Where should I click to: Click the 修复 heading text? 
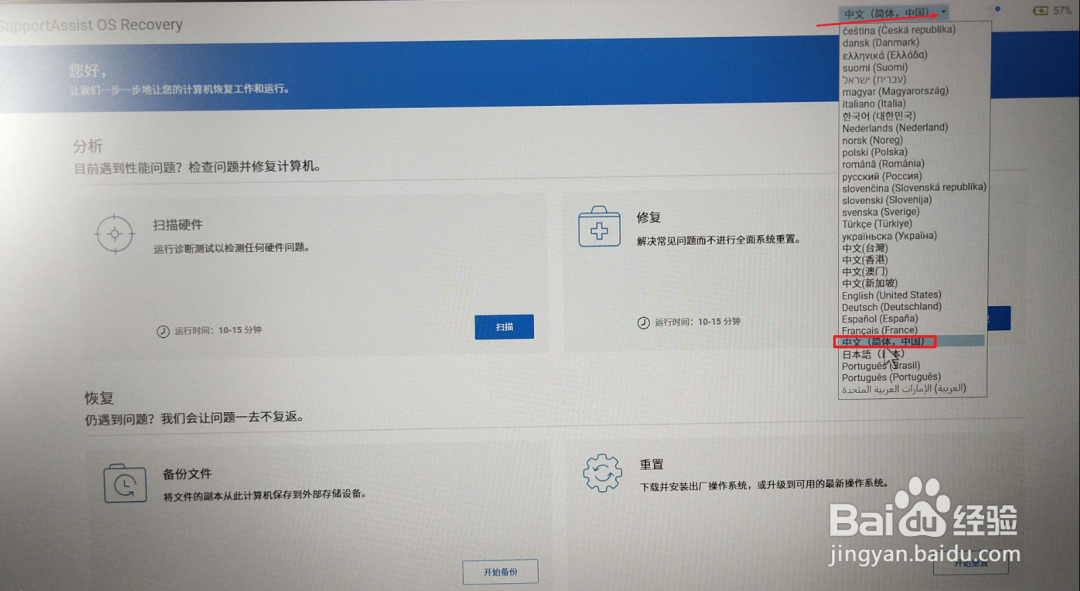(649, 218)
